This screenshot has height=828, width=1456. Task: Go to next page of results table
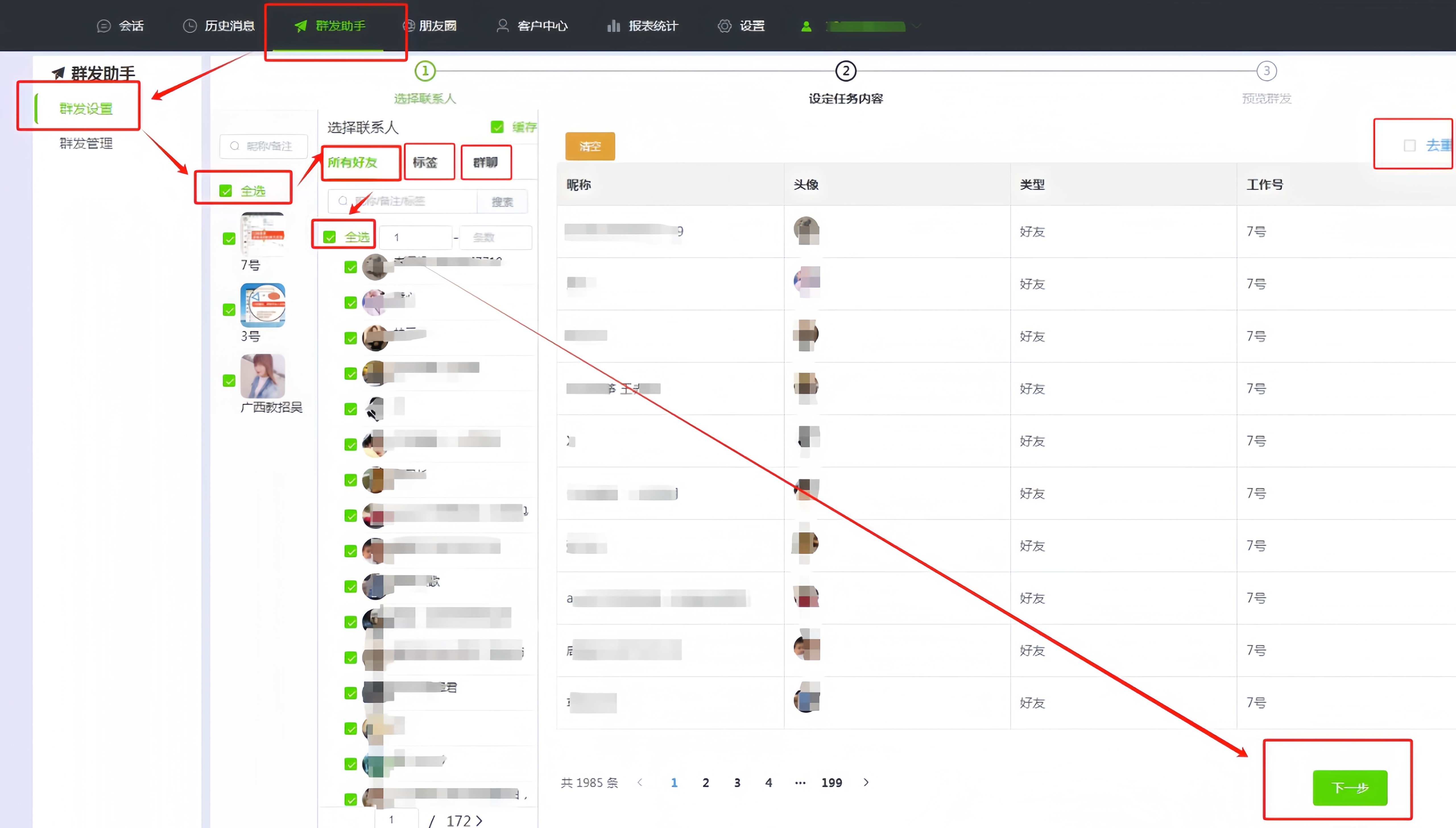(866, 783)
